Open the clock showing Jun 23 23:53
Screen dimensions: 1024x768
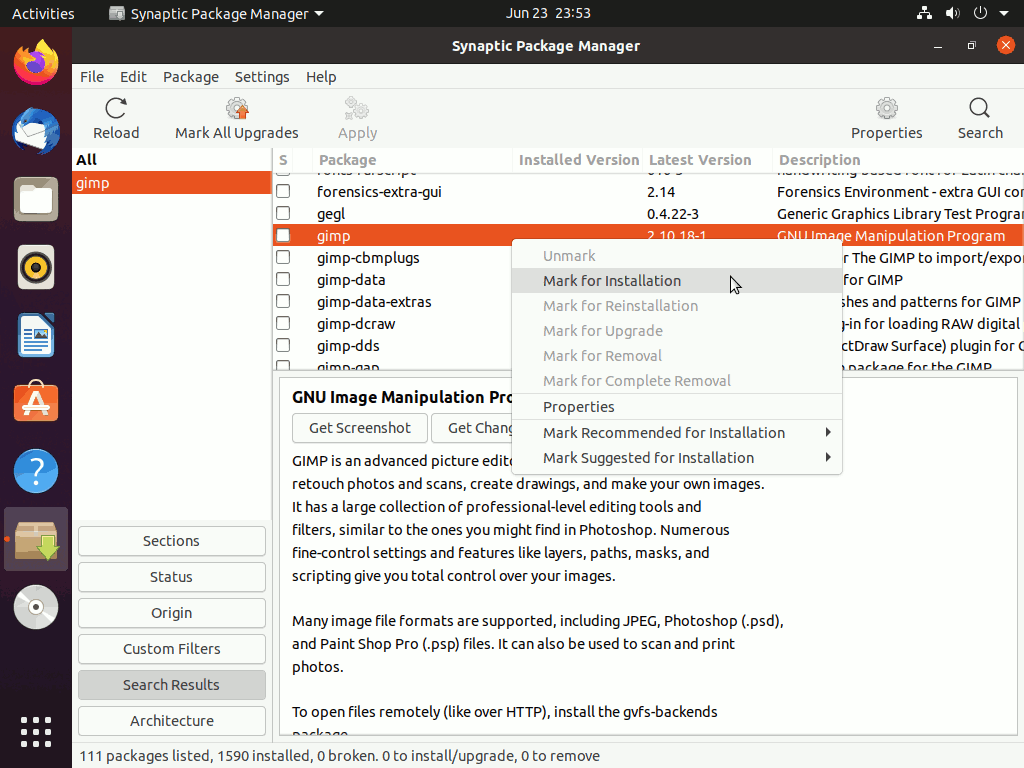(x=548, y=13)
